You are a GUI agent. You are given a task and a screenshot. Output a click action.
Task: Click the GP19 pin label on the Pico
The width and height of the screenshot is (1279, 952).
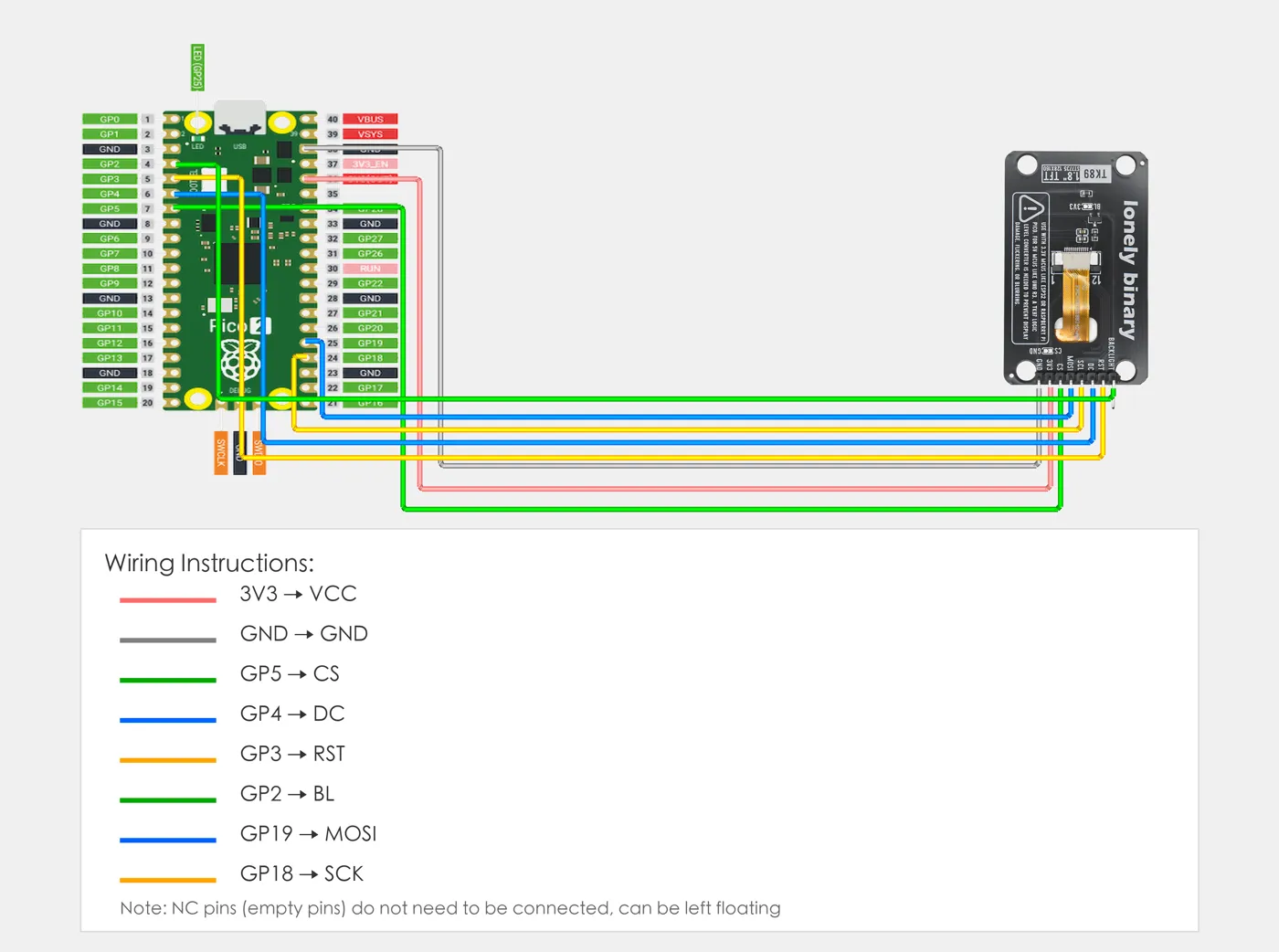coord(370,344)
